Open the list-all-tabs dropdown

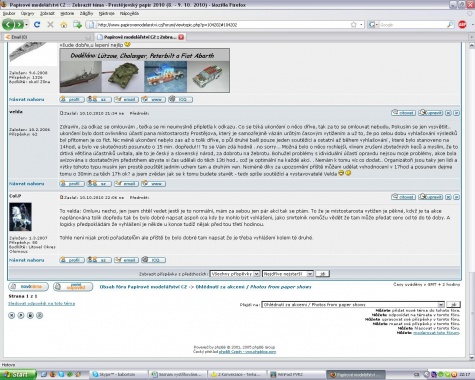tap(471, 37)
